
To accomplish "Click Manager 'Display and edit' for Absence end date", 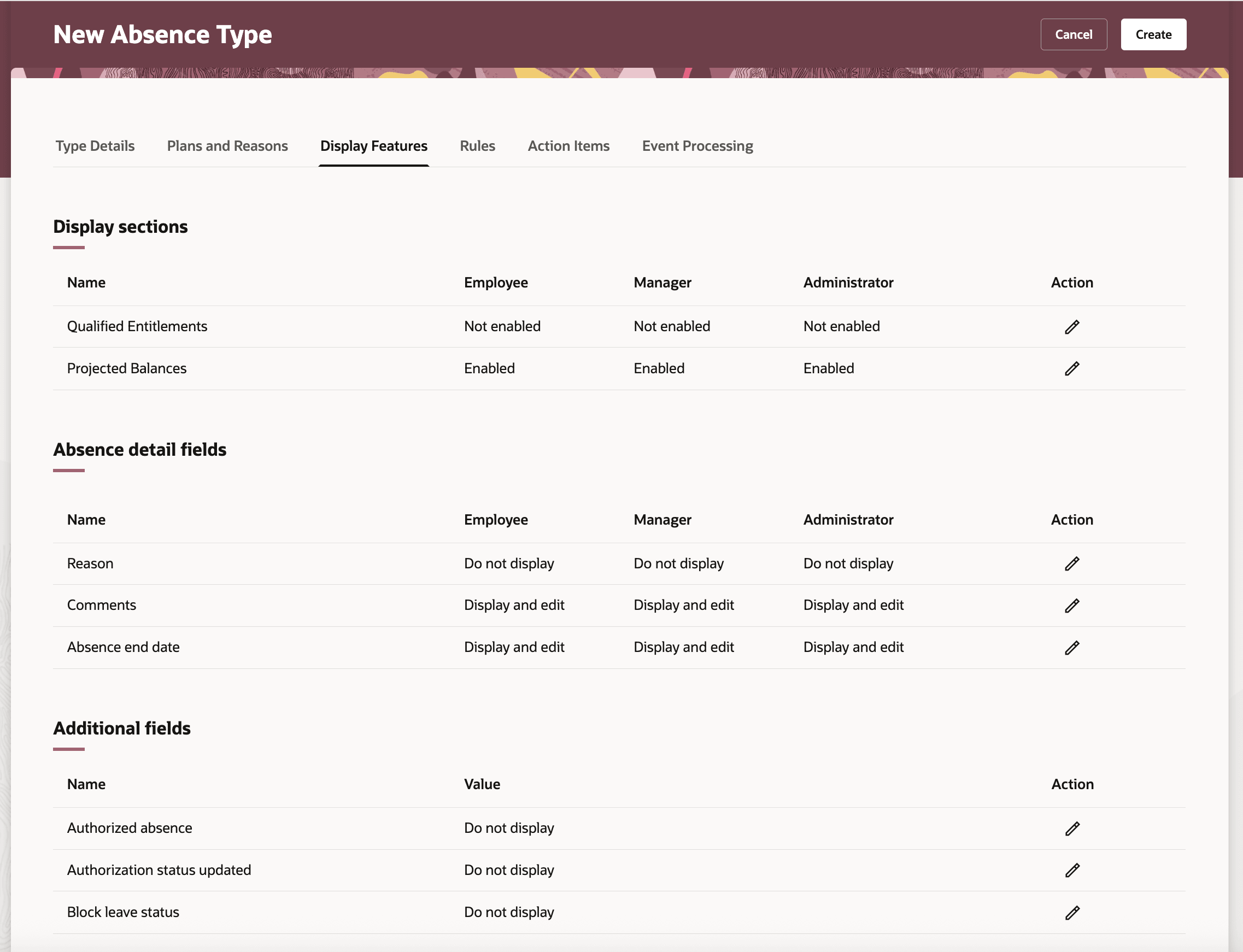I will [x=684, y=647].
